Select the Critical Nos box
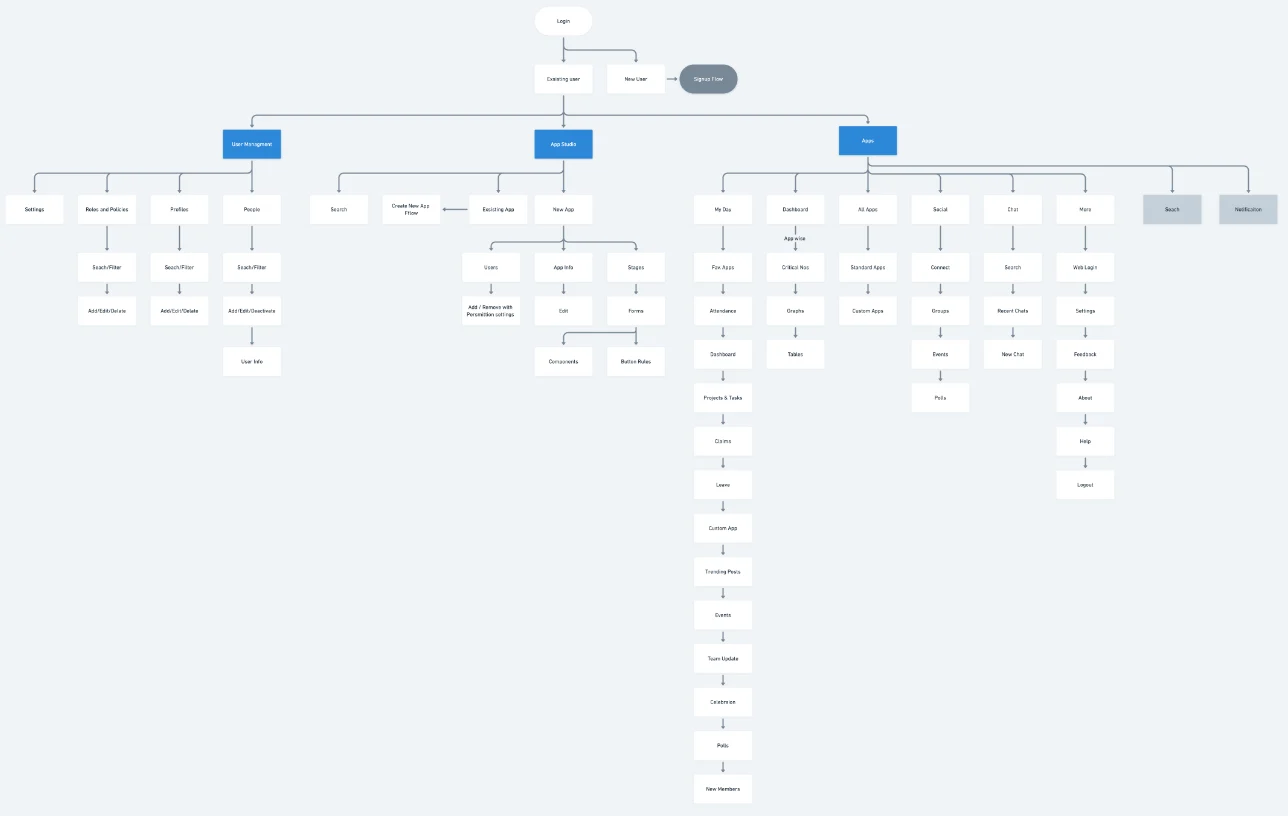Screen dimensions: 1288x816 (795, 267)
